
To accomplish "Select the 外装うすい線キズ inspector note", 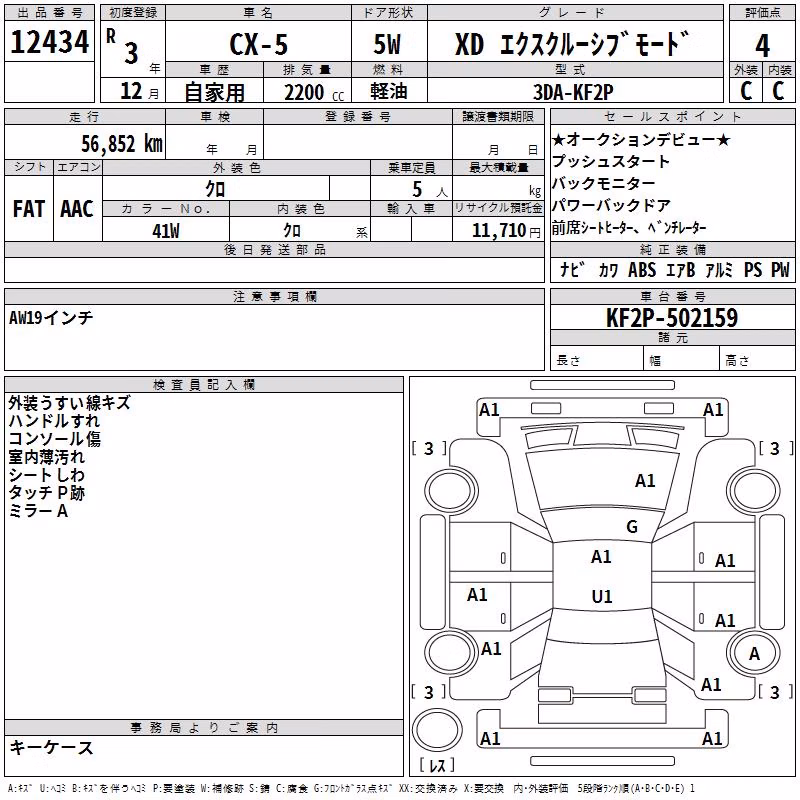I will click(x=69, y=403).
